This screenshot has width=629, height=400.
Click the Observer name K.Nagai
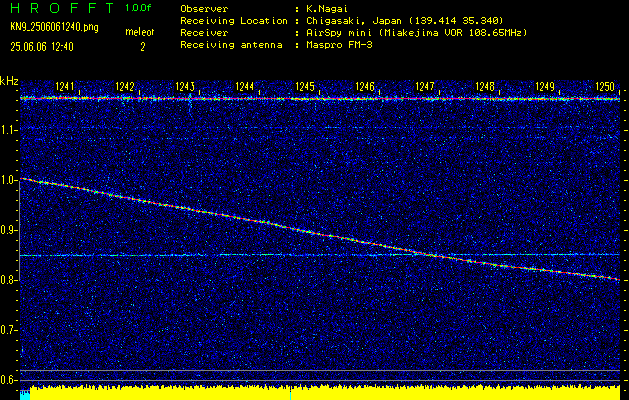click(x=326, y=9)
